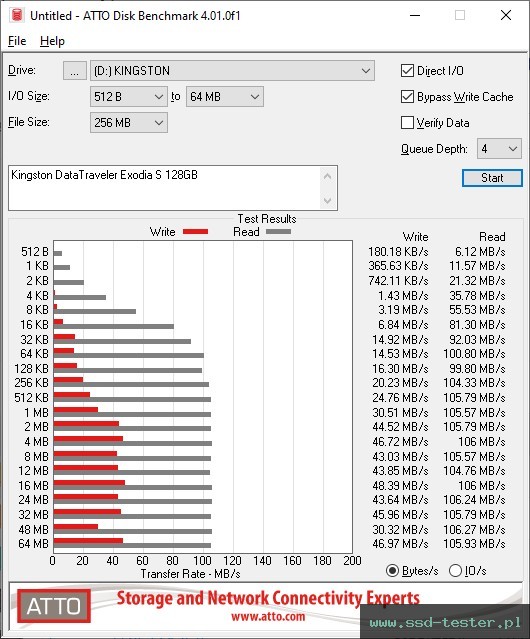The image size is (530, 639).
Task: Open the 64 MB maximum I/O size dropdown
Action: 224,97
